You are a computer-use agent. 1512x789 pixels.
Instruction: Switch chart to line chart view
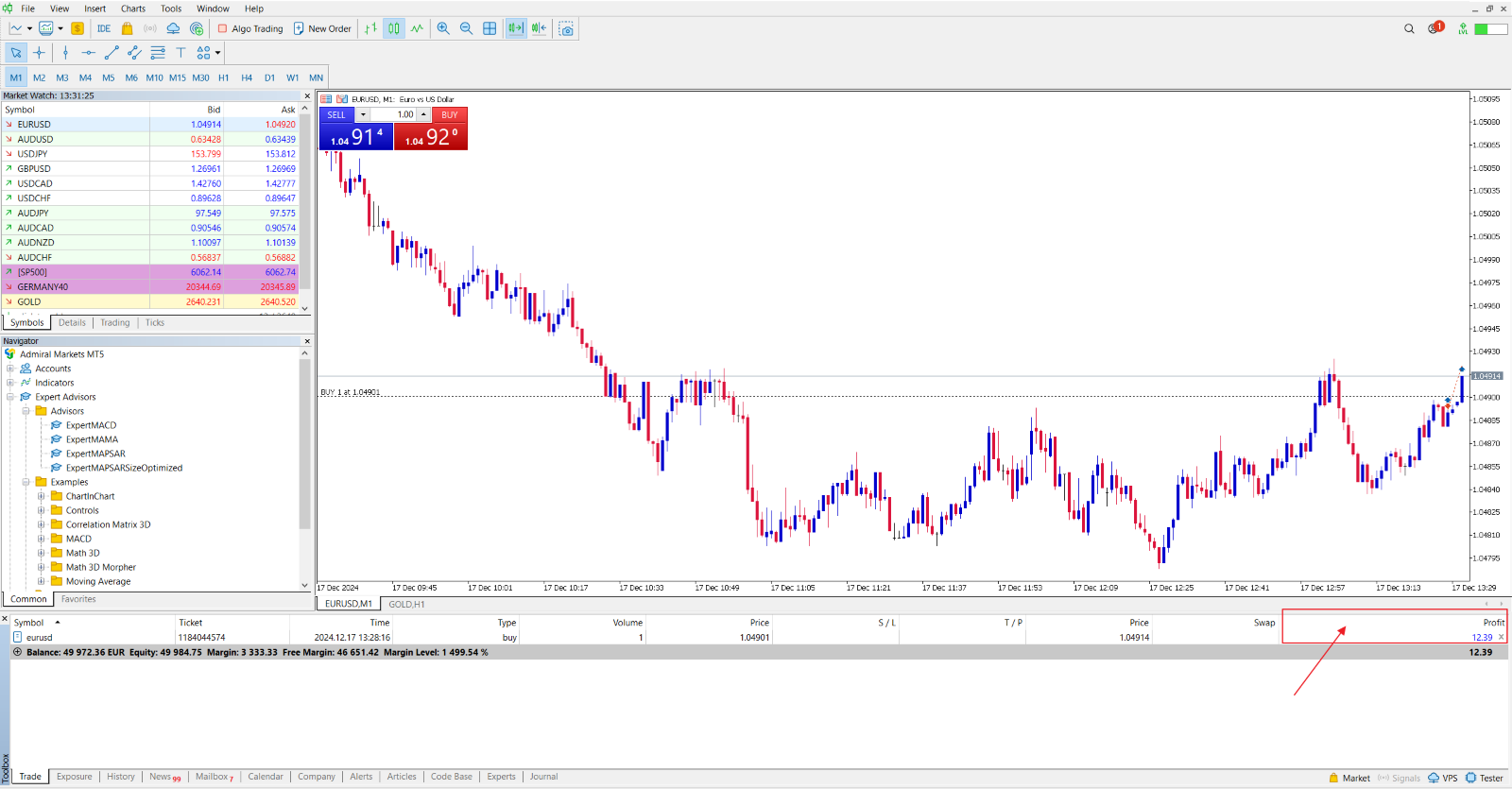(x=417, y=28)
